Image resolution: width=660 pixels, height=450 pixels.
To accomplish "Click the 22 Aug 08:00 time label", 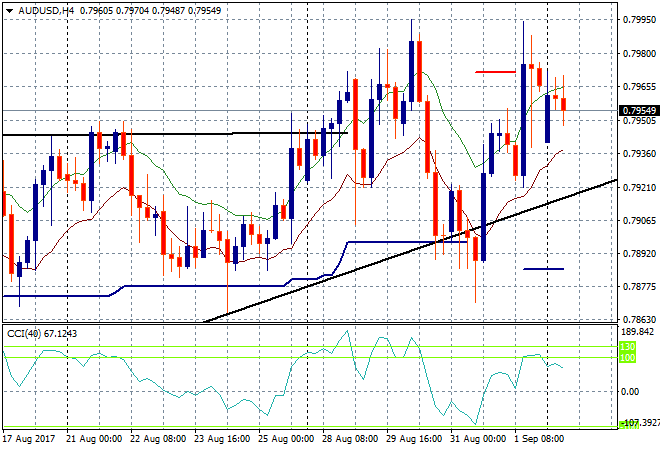I will 158,439.
